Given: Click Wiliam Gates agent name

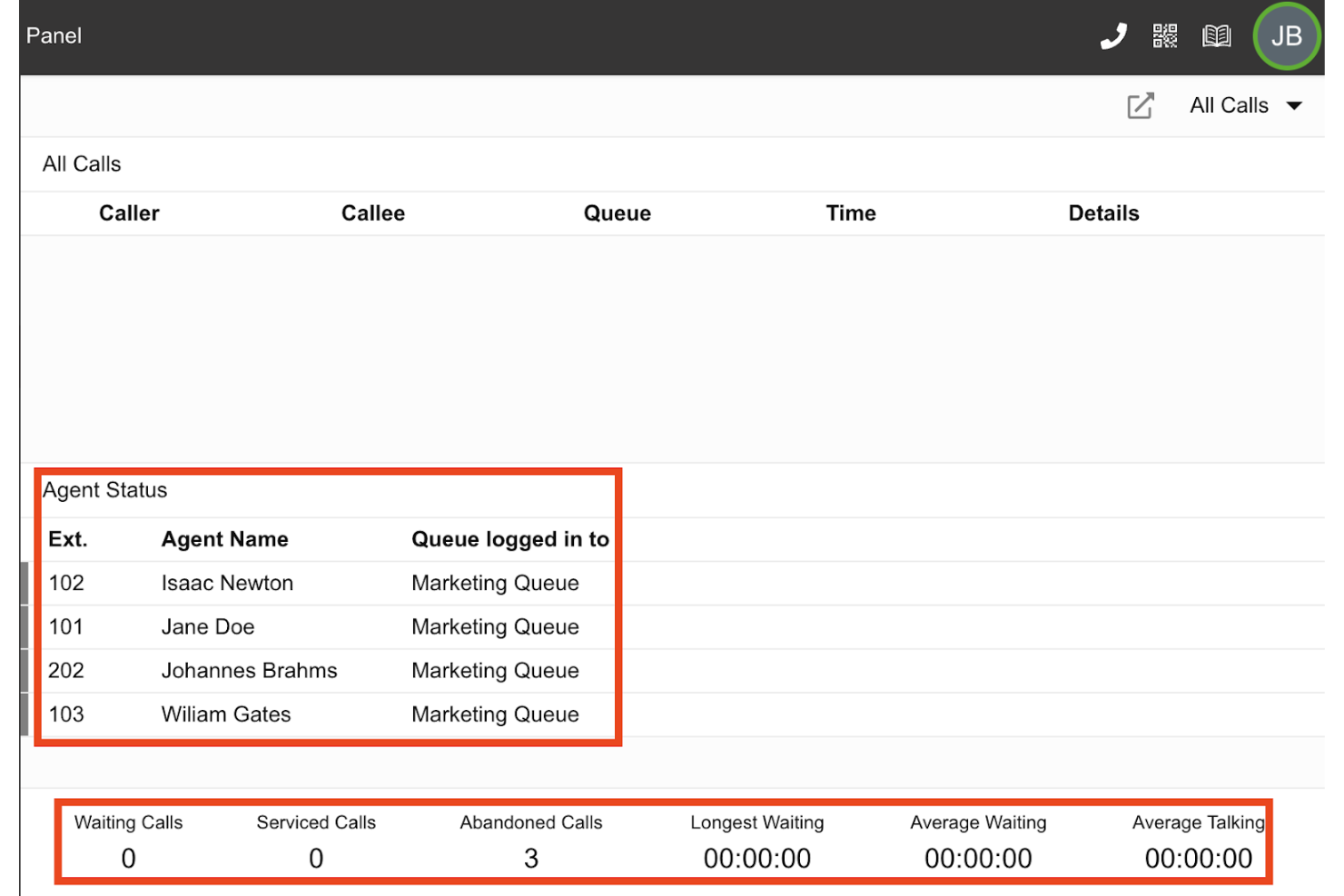Looking at the screenshot, I should [x=226, y=714].
